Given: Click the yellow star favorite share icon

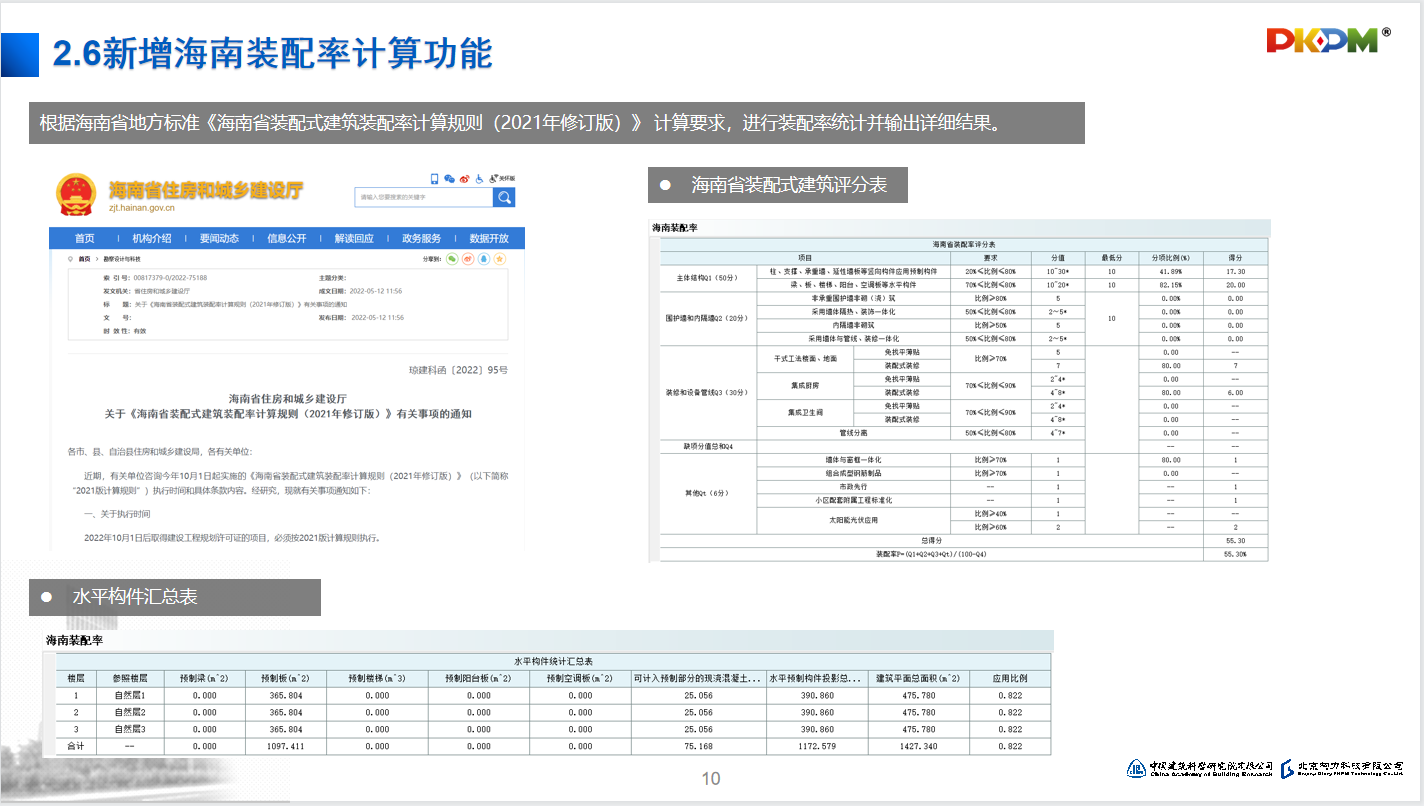Looking at the screenshot, I should coord(500,259).
